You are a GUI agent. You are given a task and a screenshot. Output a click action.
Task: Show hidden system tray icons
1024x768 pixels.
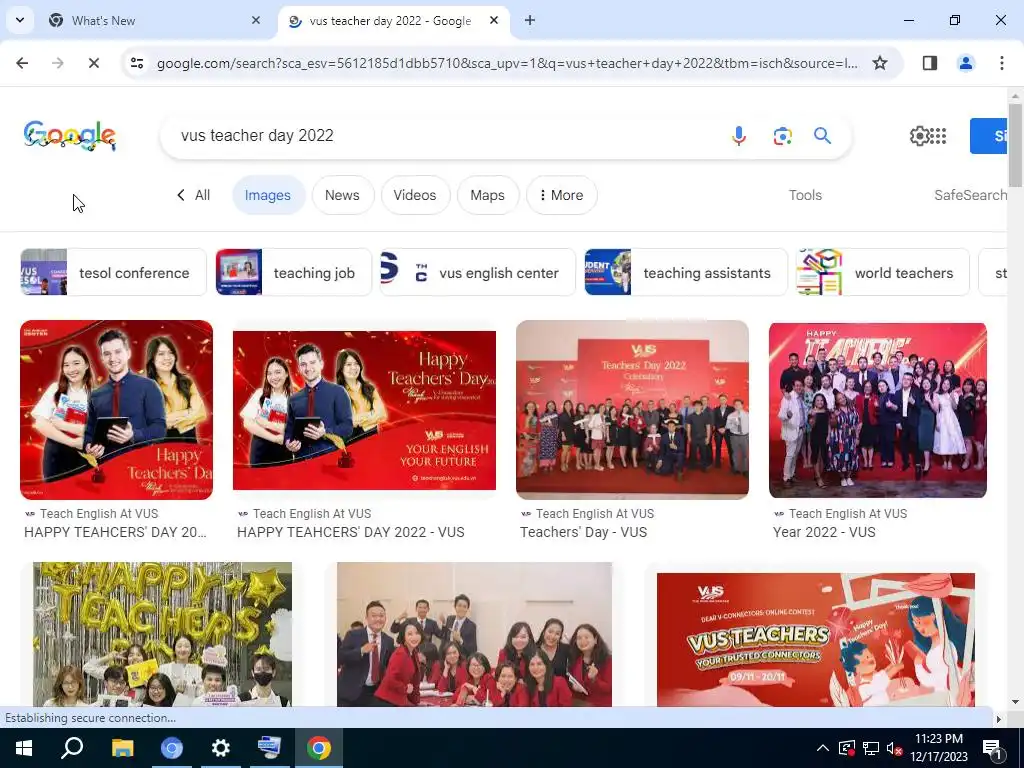pyautogui.click(x=823, y=748)
